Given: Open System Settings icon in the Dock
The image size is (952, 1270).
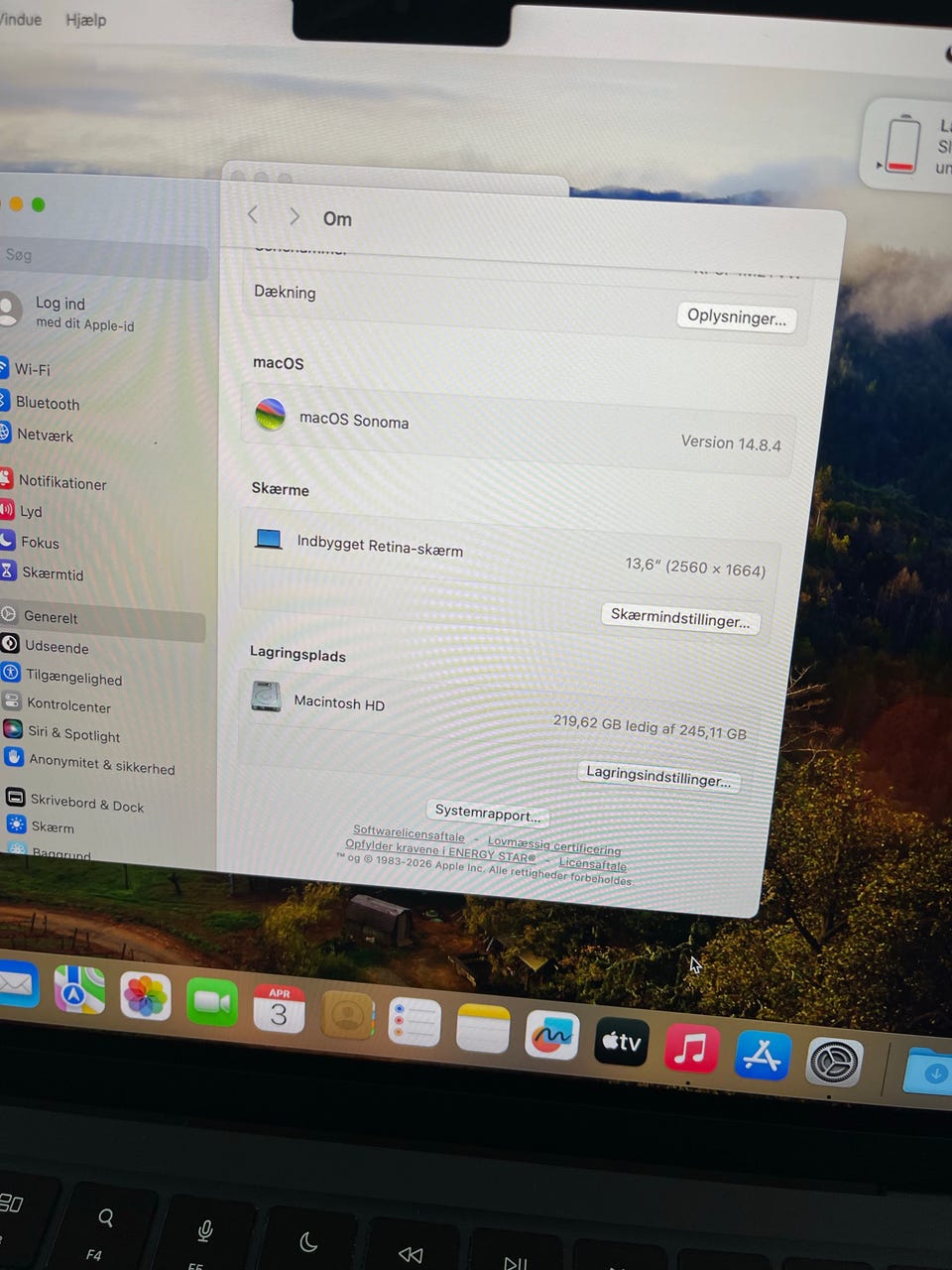Looking at the screenshot, I should [834, 1064].
